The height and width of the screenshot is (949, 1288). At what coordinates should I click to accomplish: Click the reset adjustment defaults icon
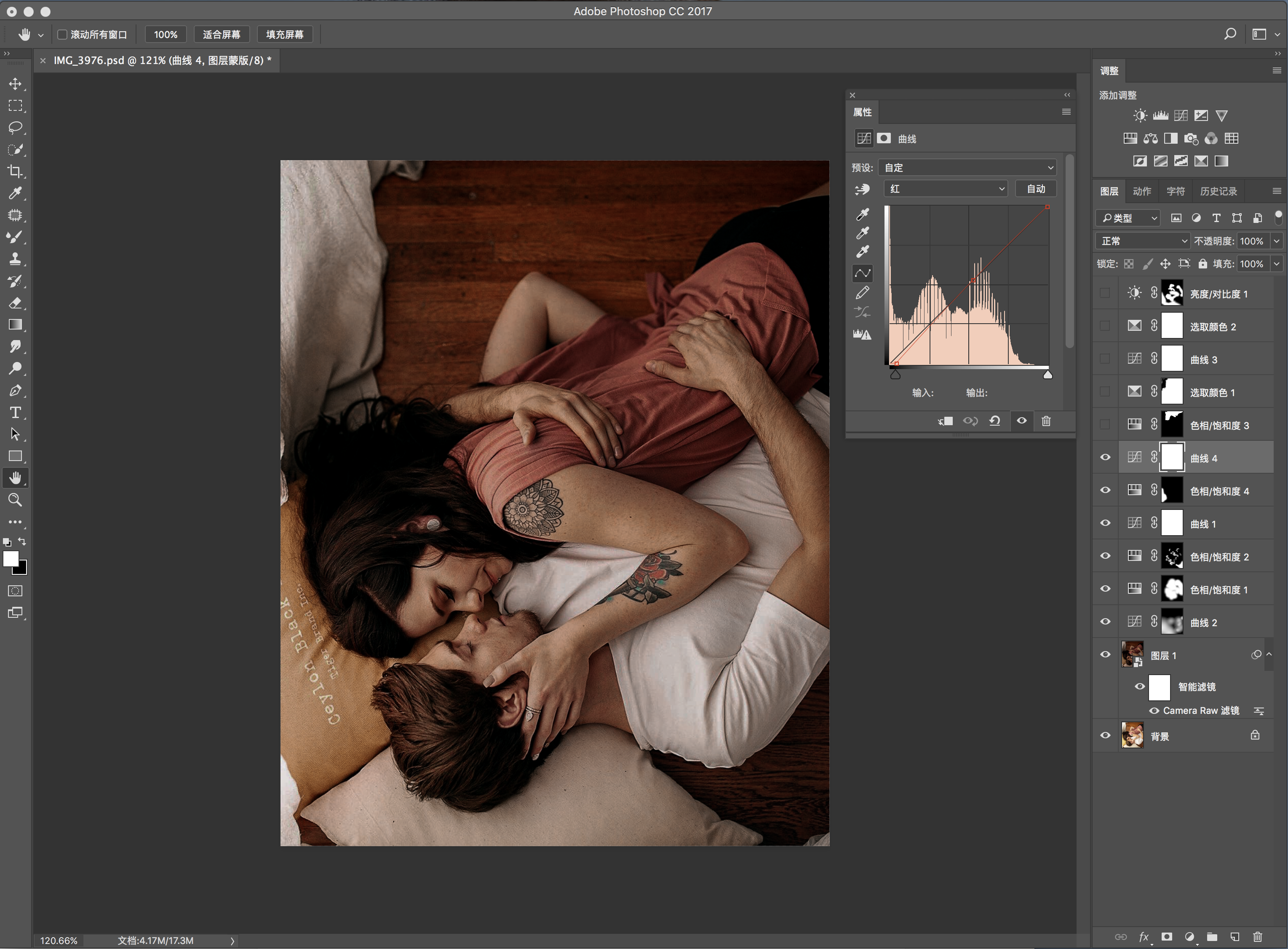pyautogui.click(x=994, y=421)
